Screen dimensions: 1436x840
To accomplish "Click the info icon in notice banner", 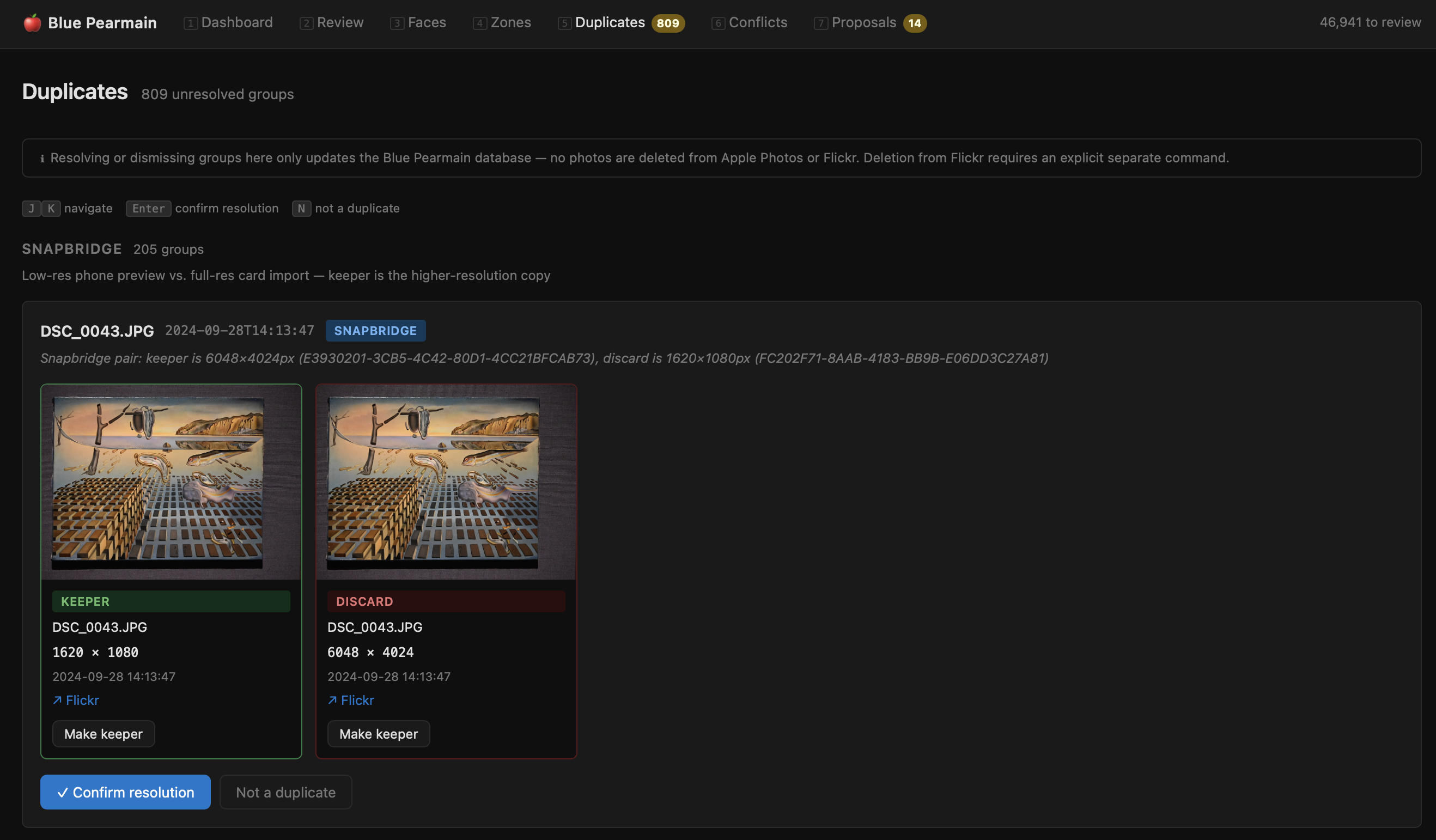I will click(42, 159).
